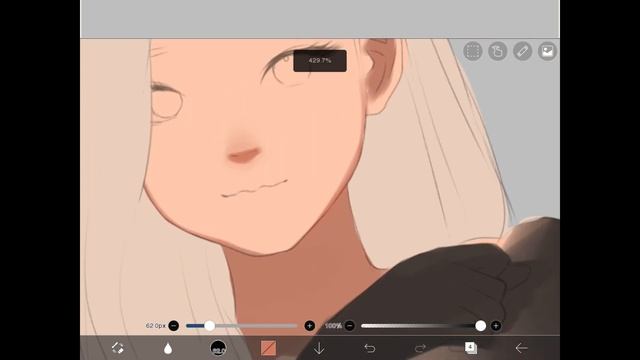Open the layers panel
Image resolution: width=640 pixels, height=360 pixels.
pyautogui.click(x=471, y=348)
